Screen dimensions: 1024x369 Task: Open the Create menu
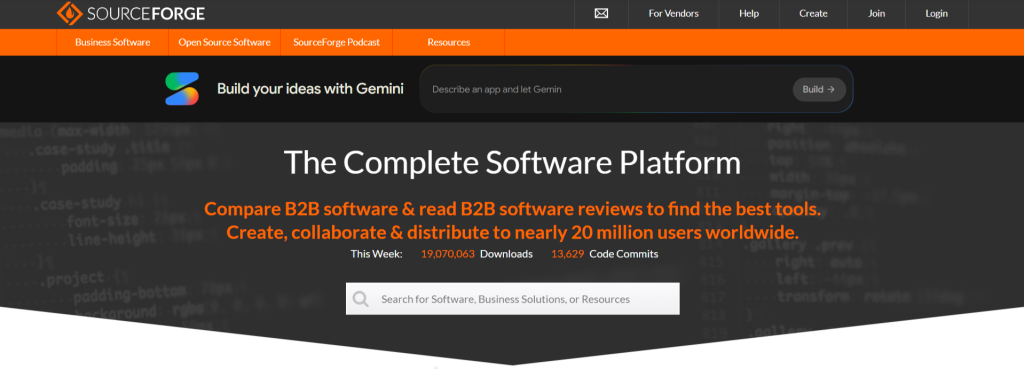(813, 14)
